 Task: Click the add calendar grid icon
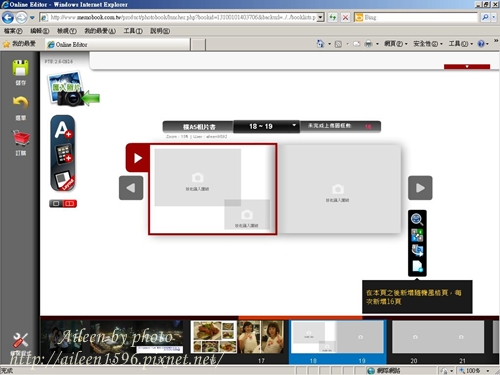click(63, 154)
